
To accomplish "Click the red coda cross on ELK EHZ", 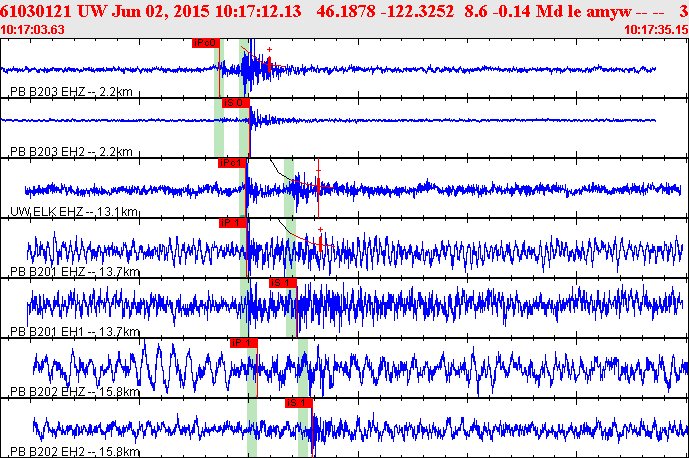I will pyautogui.click(x=318, y=172).
